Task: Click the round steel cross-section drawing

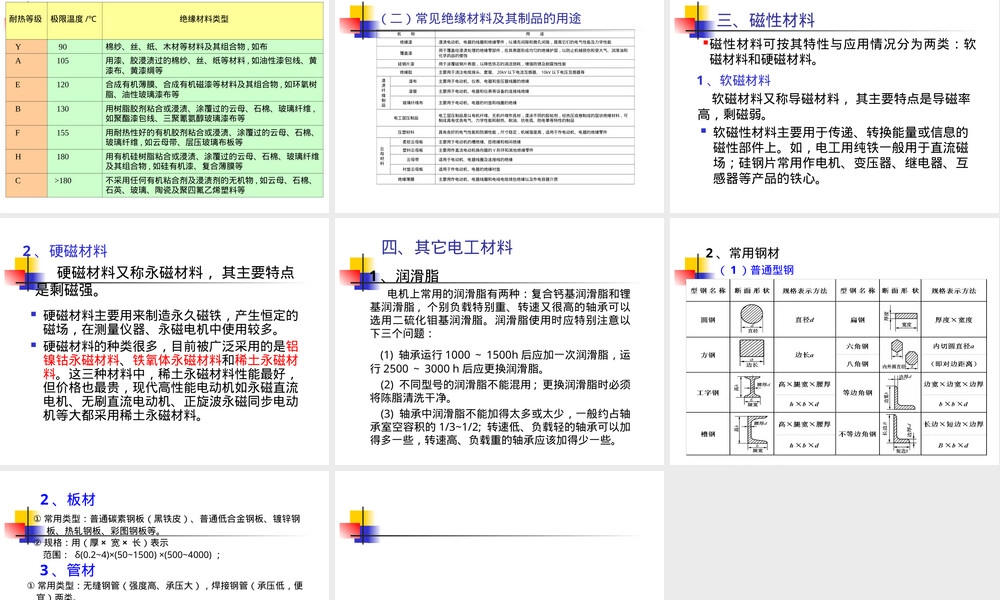Action: pyautogui.click(x=752, y=319)
